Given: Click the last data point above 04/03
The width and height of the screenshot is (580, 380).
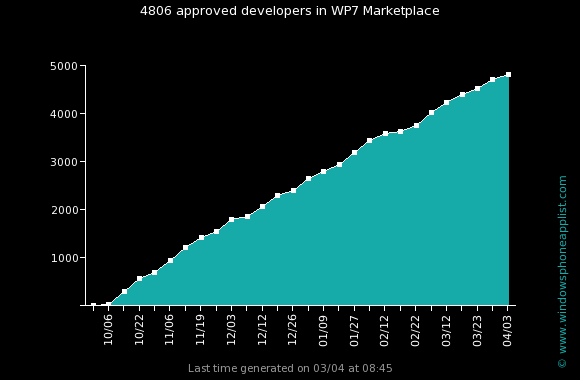Looking at the screenshot, I should 509,74.
